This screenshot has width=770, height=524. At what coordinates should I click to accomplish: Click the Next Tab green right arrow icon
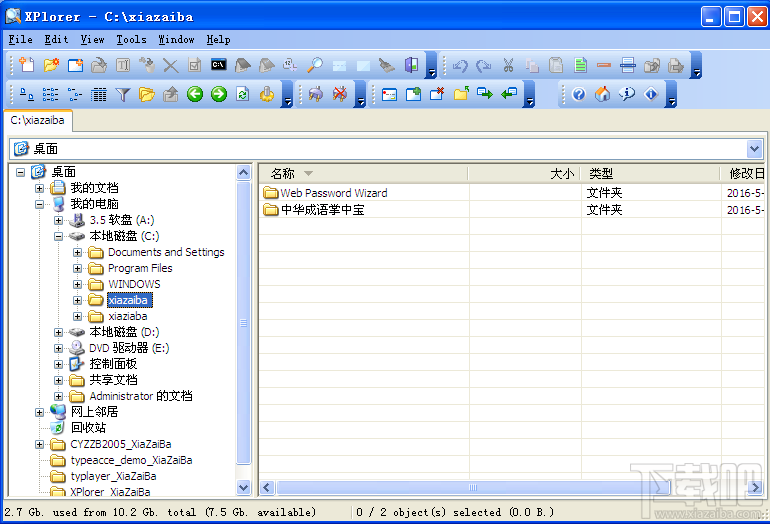tap(485, 94)
